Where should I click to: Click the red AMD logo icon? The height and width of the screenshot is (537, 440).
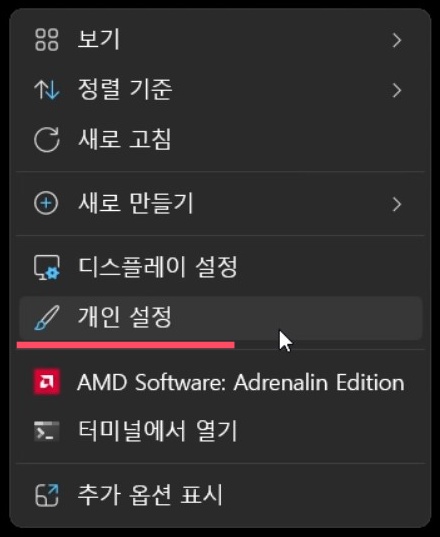47,382
